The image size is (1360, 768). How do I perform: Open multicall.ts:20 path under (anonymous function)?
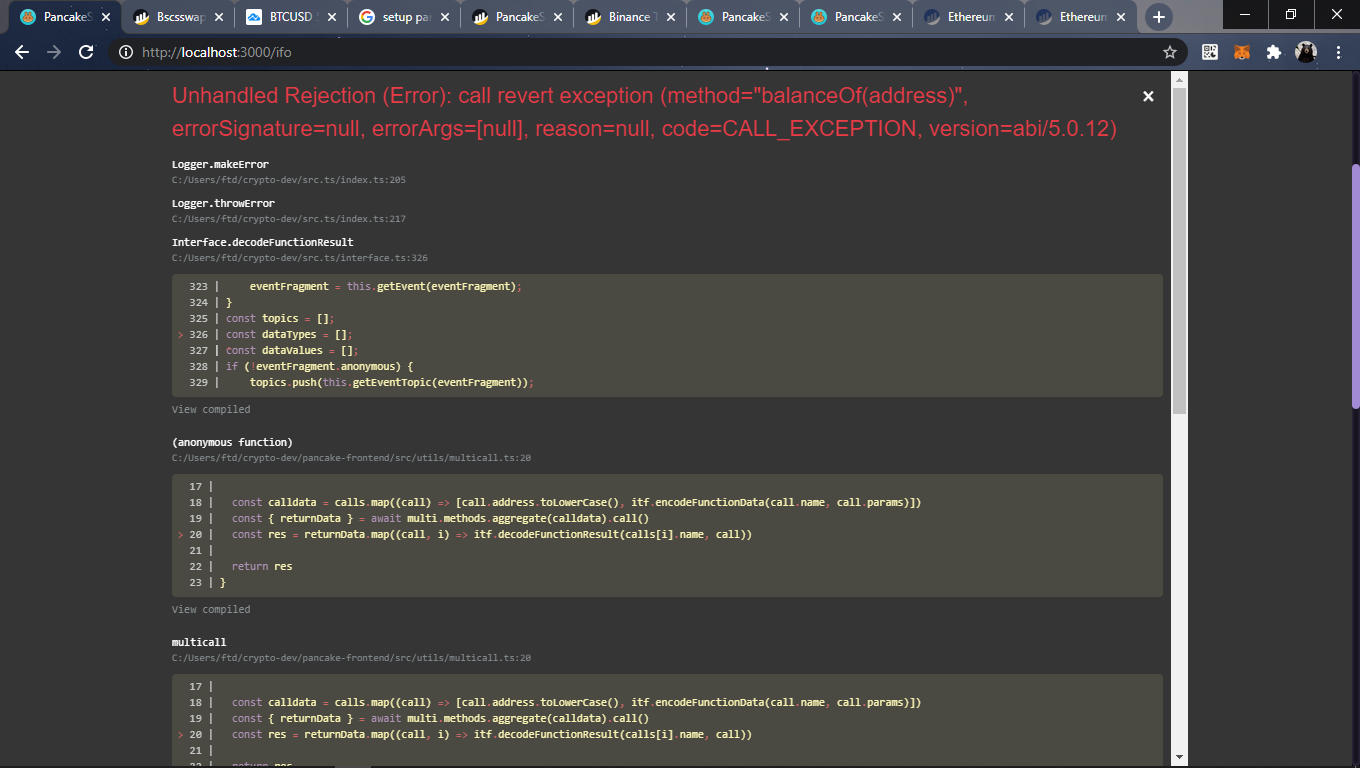(351, 457)
